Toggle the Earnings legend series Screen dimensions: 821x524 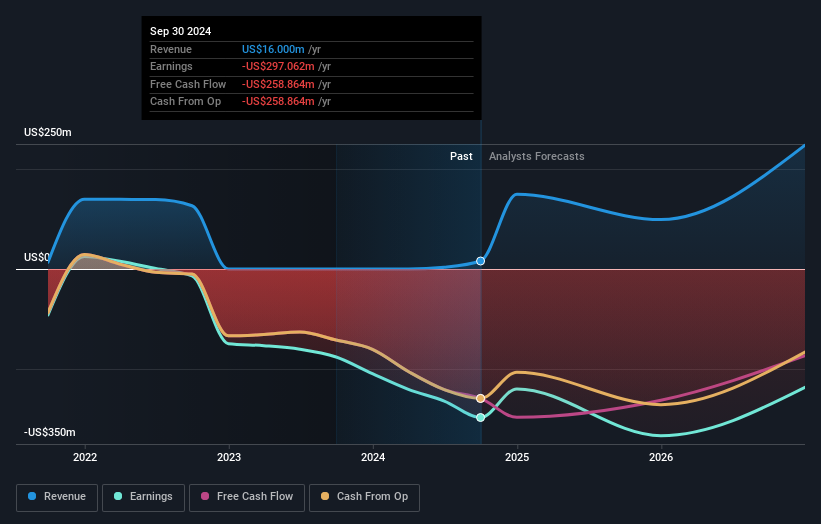tap(143, 497)
